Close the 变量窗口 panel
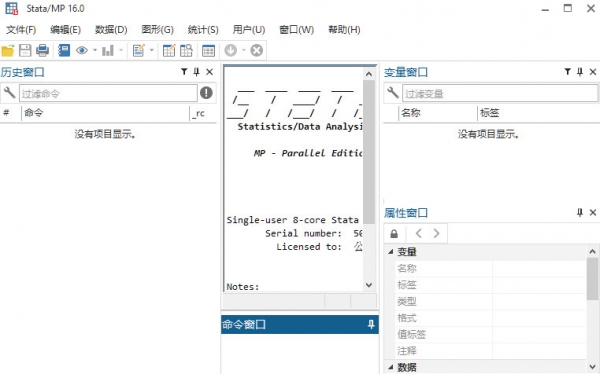The width and height of the screenshot is (600, 374). (x=593, y=72)
